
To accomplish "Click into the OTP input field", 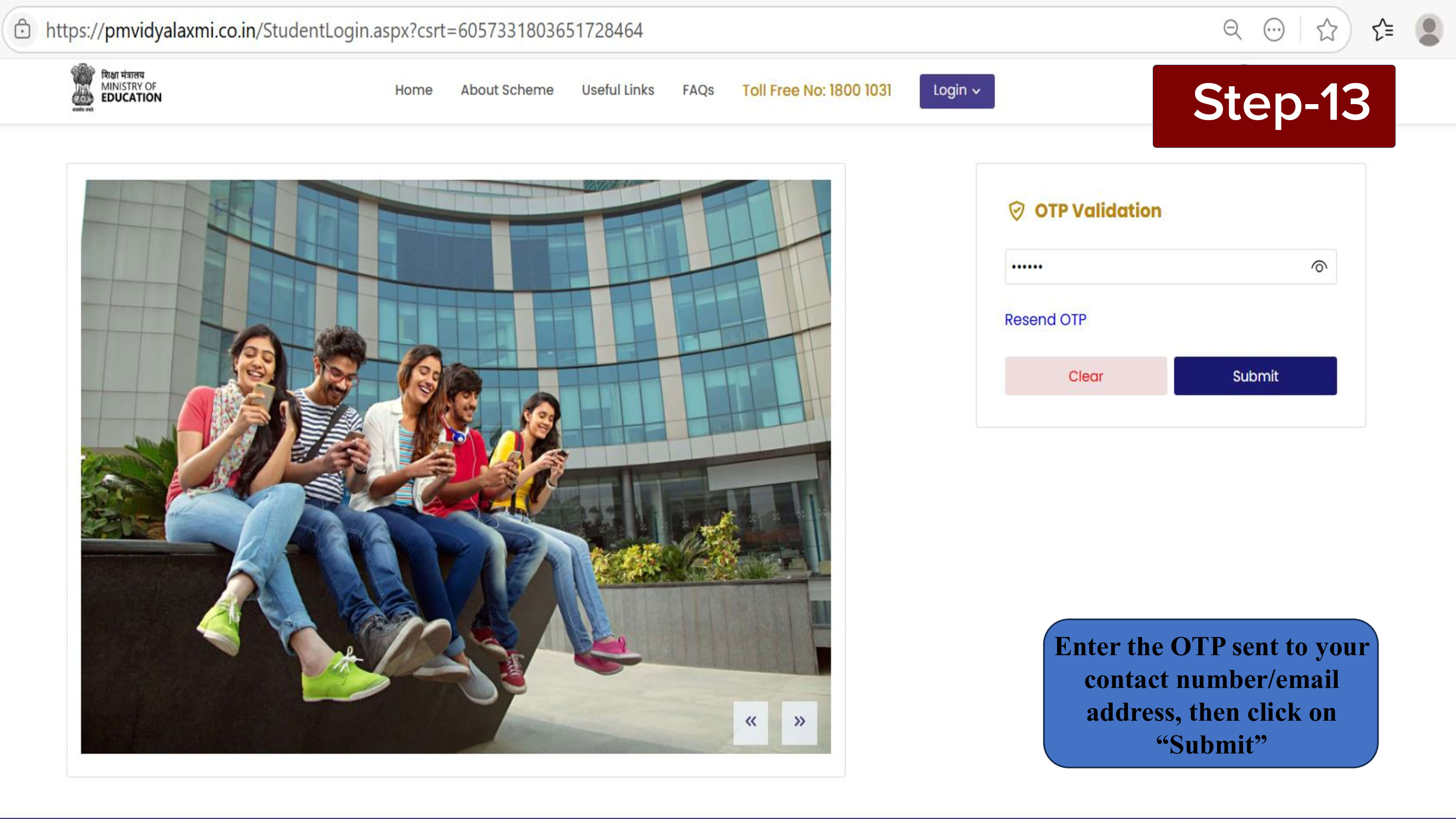I will [x=1171, y=267].
